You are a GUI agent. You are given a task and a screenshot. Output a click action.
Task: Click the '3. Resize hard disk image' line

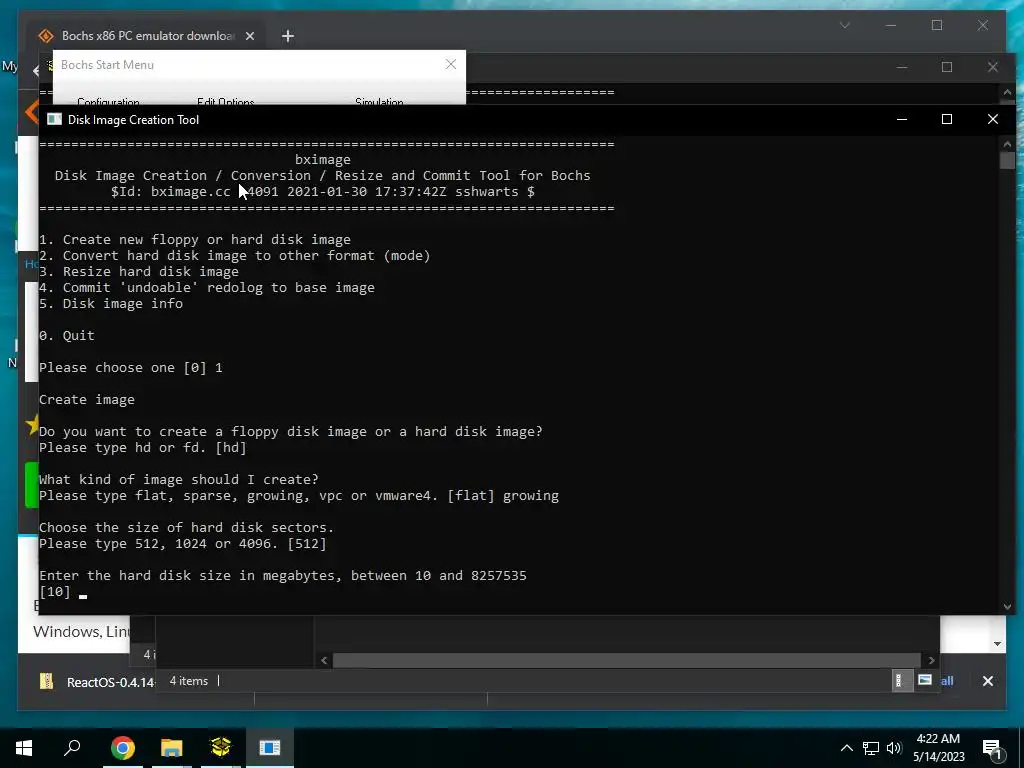tap(138, 272)
